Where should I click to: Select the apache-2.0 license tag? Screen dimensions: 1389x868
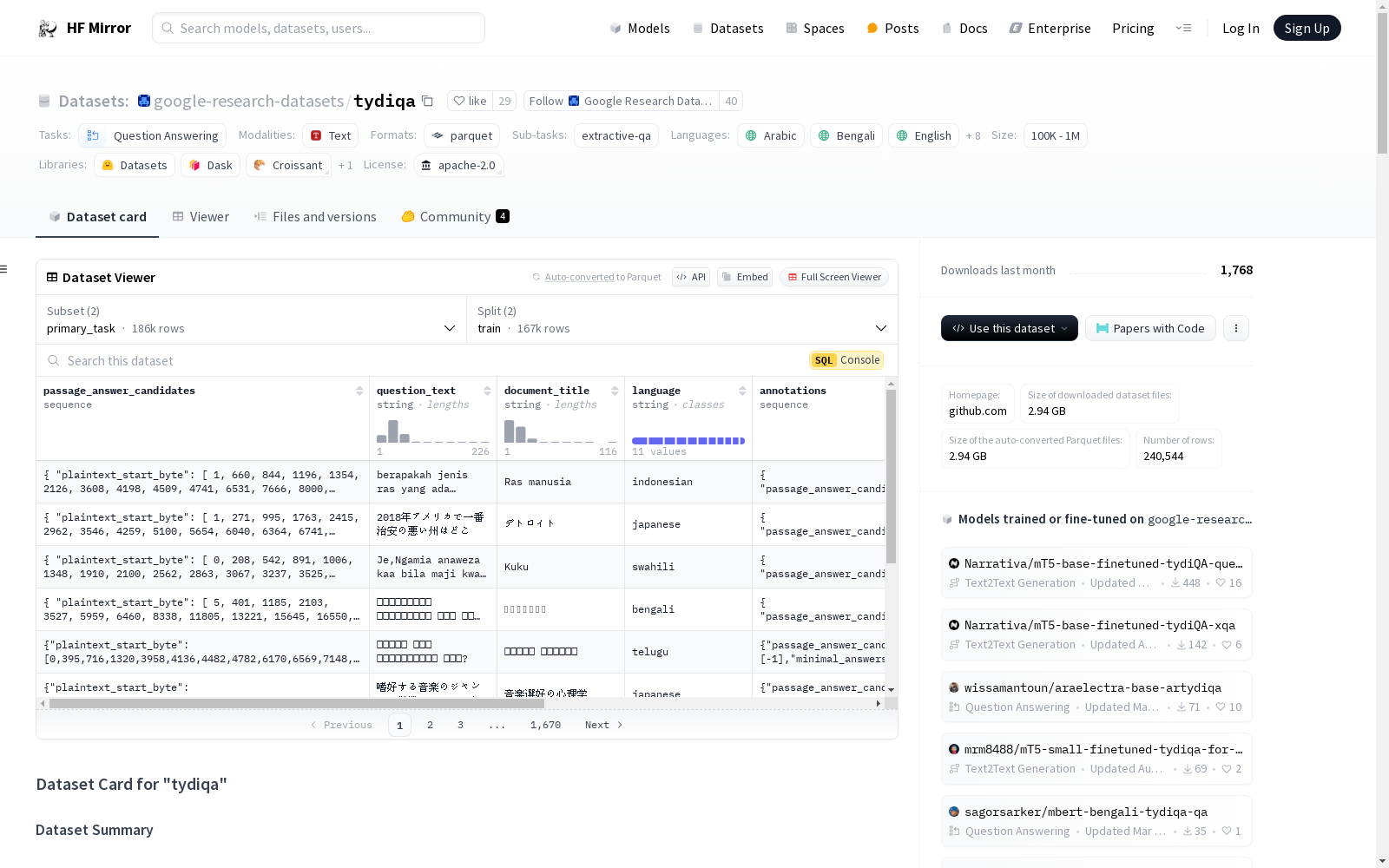point(458,165)
